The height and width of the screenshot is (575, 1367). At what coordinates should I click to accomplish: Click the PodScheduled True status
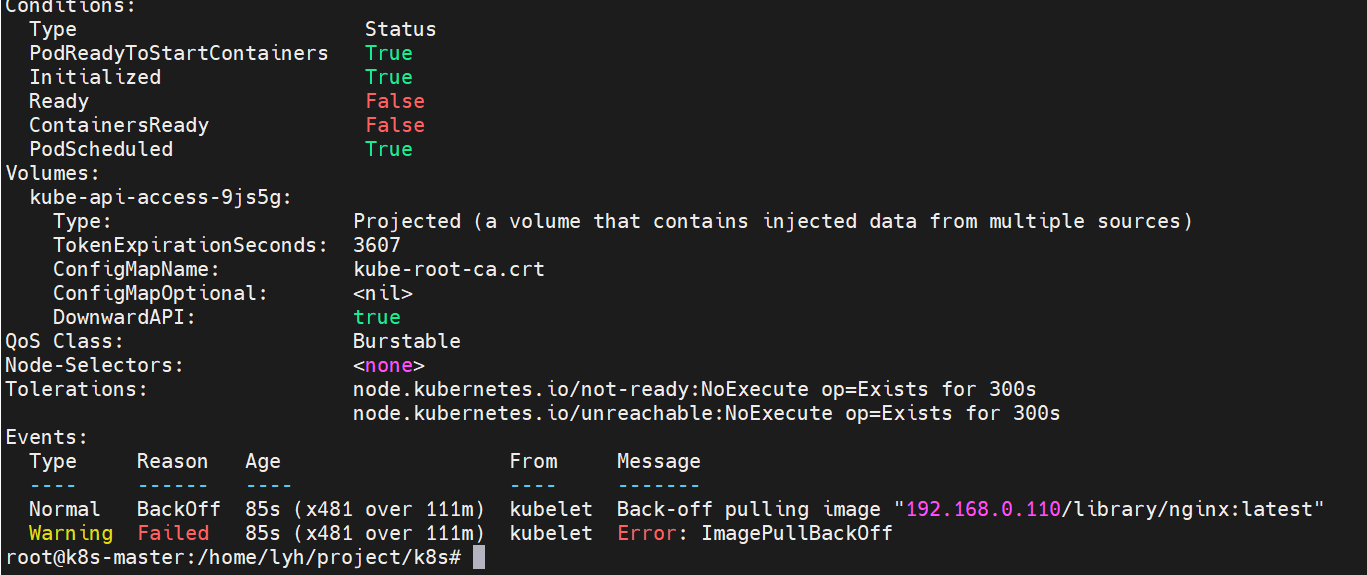point(388,149)
